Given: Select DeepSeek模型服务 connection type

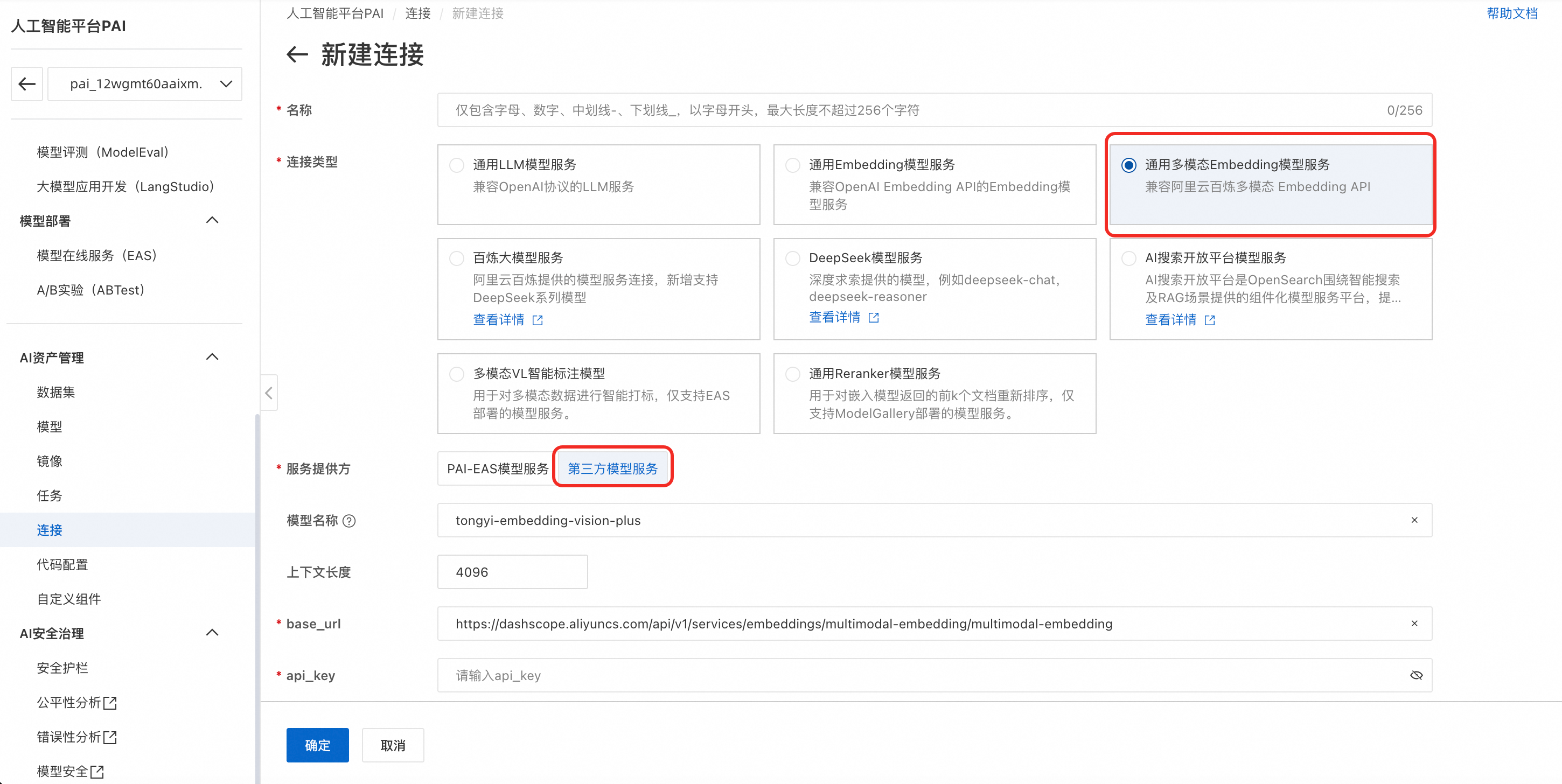Looking at the screenshot, I should (x=792, y=258).
